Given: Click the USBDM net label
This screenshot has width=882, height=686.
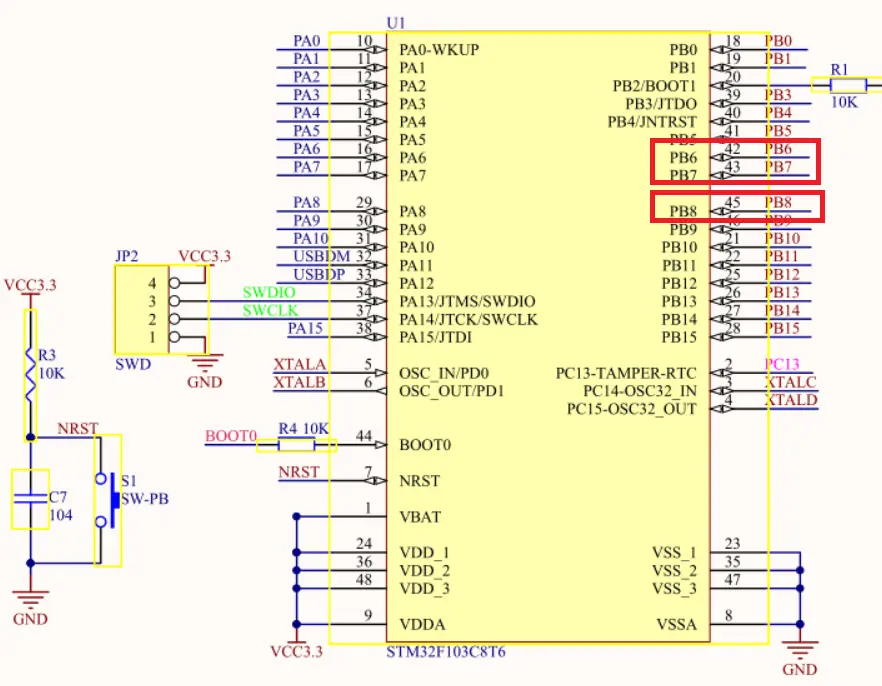Looking at the screenshot, I should pos(322,256).
